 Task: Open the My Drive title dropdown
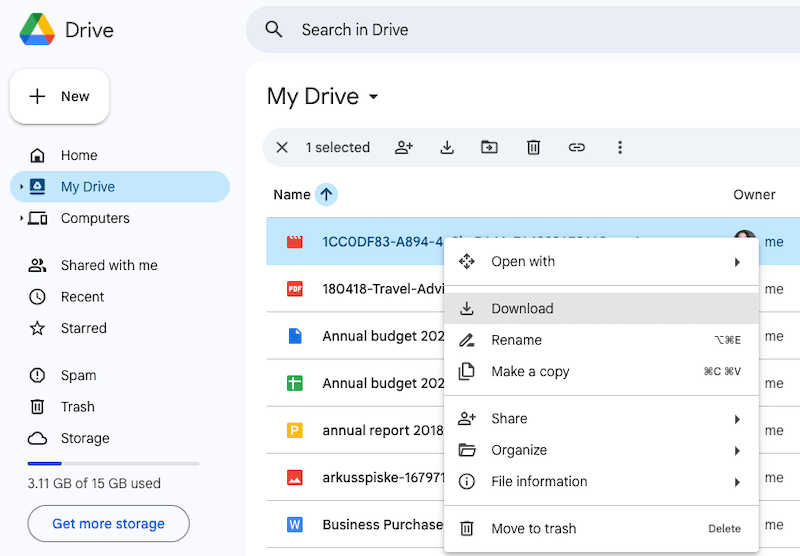(x=374, y=97)
